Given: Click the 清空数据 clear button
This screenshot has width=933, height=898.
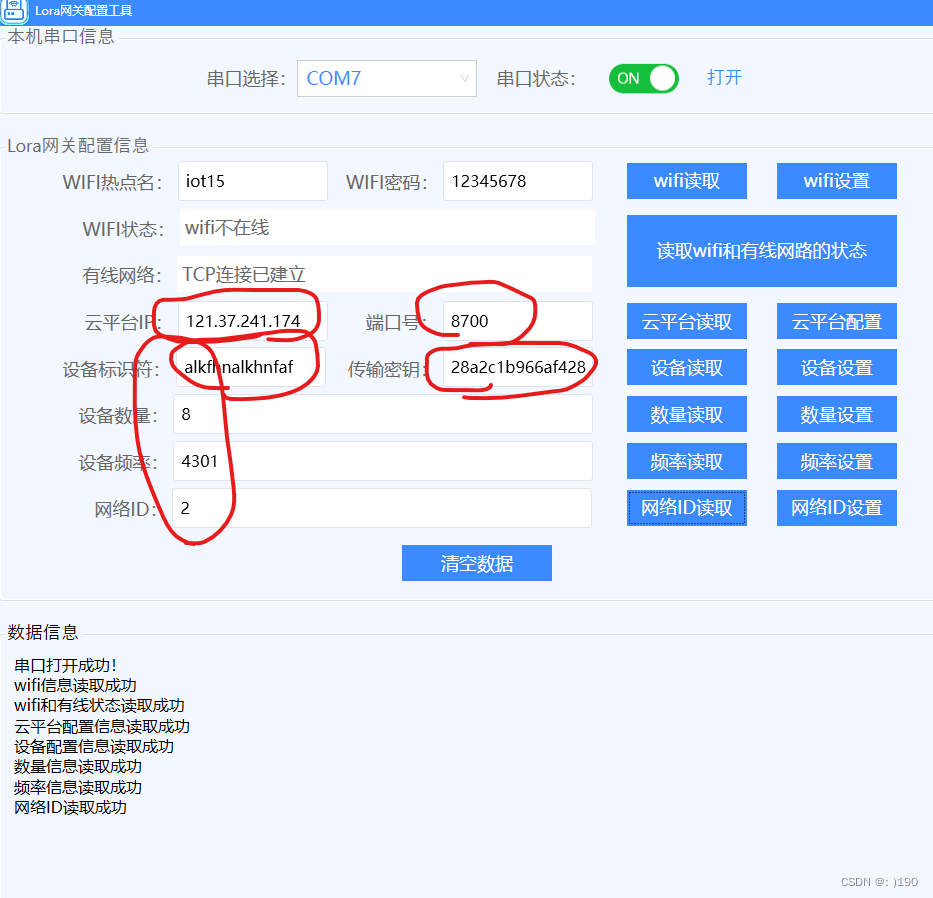Looking at the screenshot, I should [x=476, y=563].
